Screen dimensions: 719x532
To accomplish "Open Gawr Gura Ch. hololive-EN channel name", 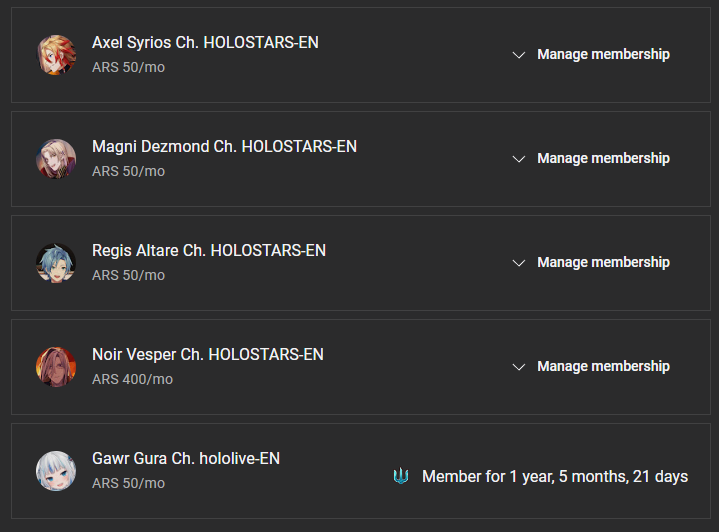I will [186, 459].
